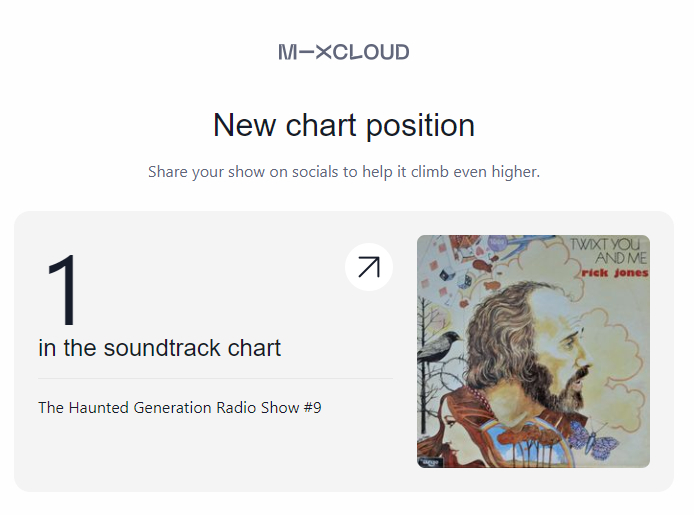Click the "TWIXT YOU AND ME" cover title

[608, 250]
